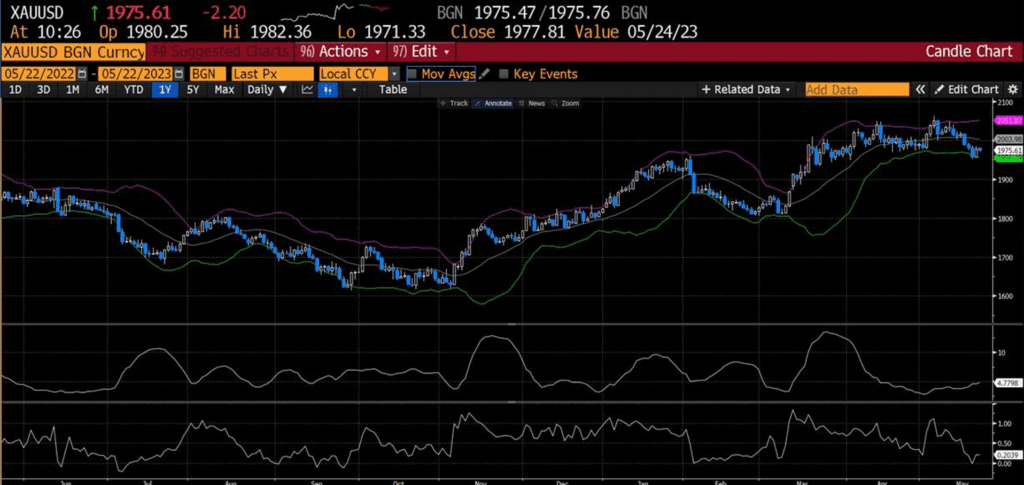Open the end date calendar picker icon

coord(179,74)
